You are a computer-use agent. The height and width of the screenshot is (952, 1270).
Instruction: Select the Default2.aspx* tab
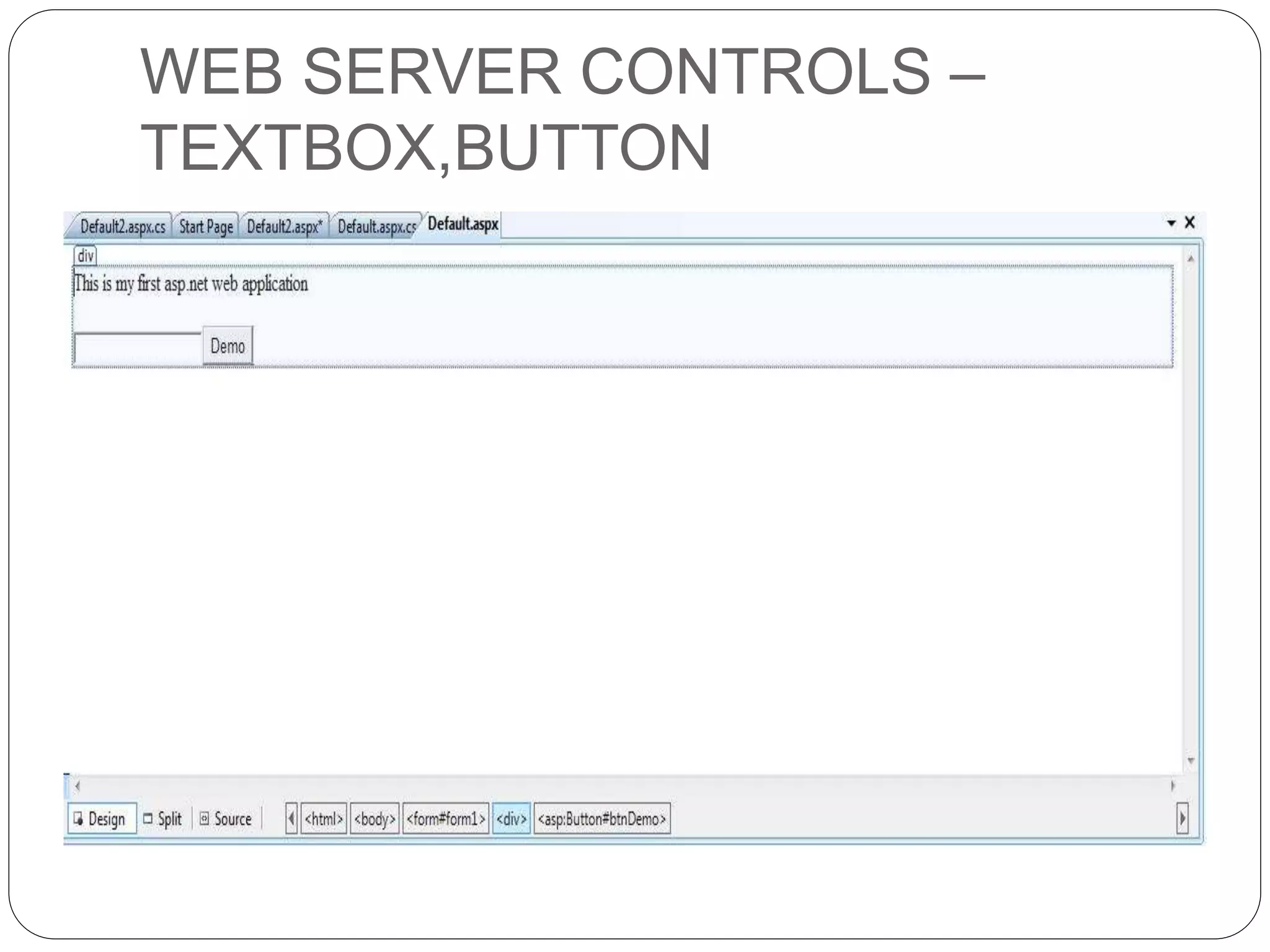point(284,226)
